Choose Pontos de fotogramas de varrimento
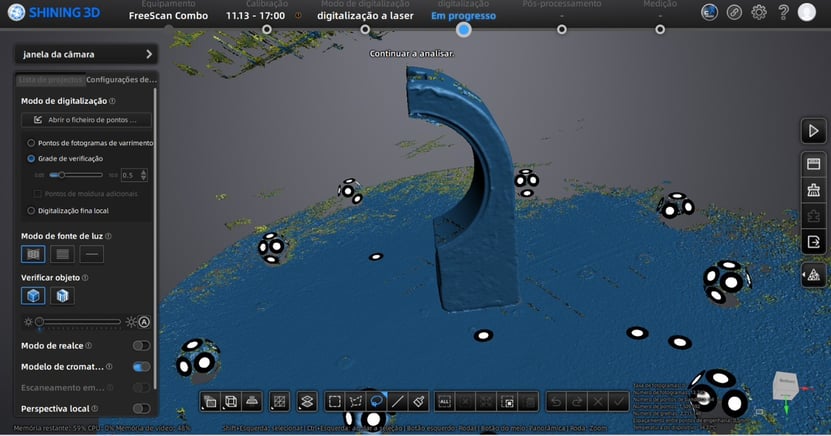Screen dimensions: 831x436 pos(31,143)
